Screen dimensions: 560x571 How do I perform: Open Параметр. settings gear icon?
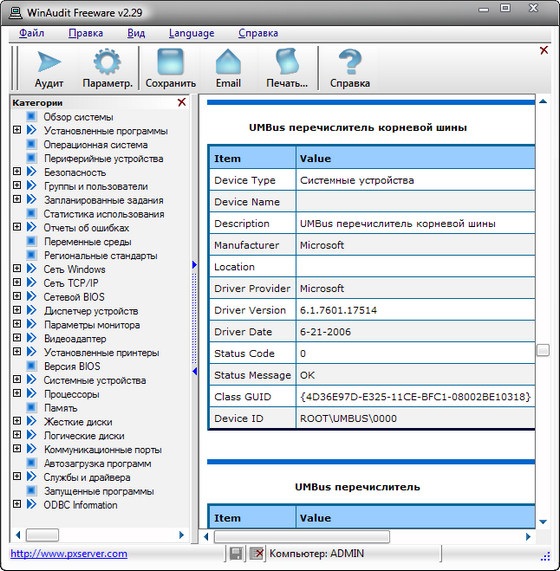(107, 69)
